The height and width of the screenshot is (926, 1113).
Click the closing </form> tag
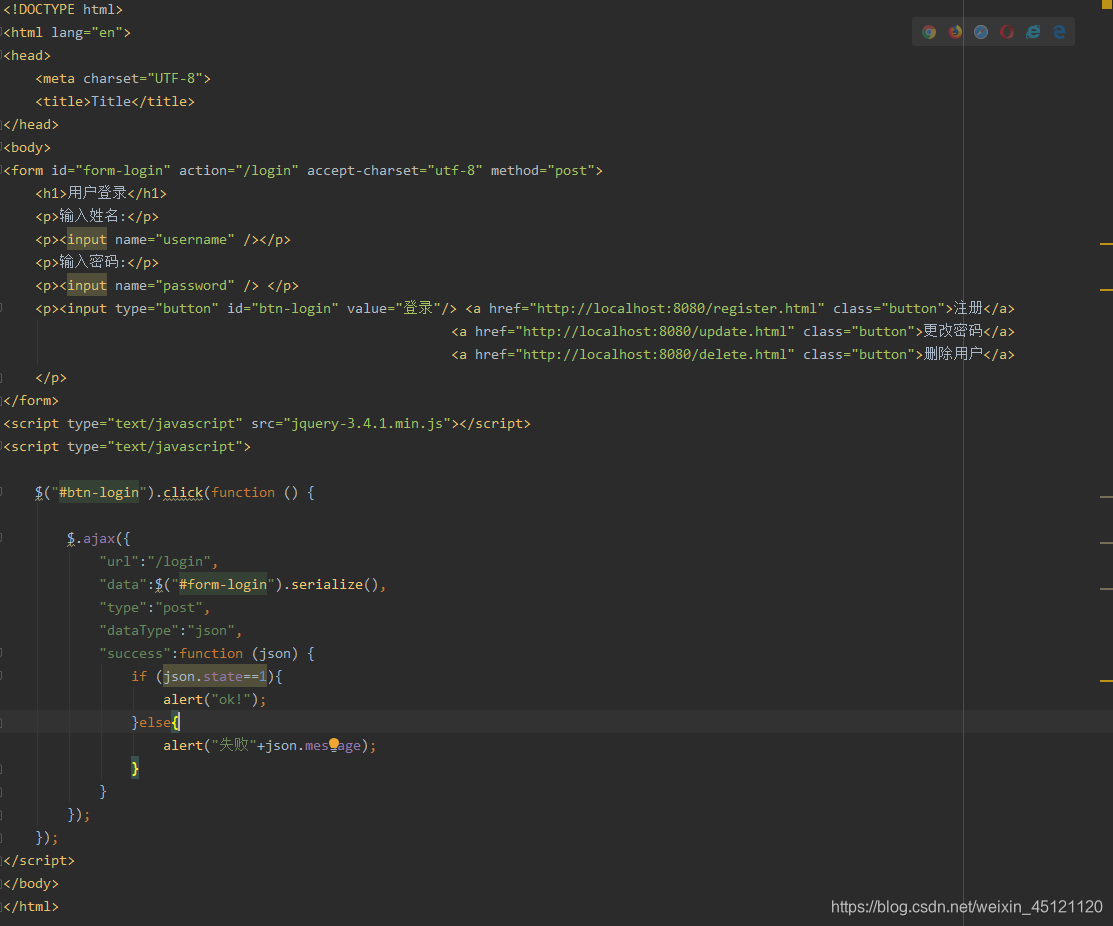click(31, 400)
